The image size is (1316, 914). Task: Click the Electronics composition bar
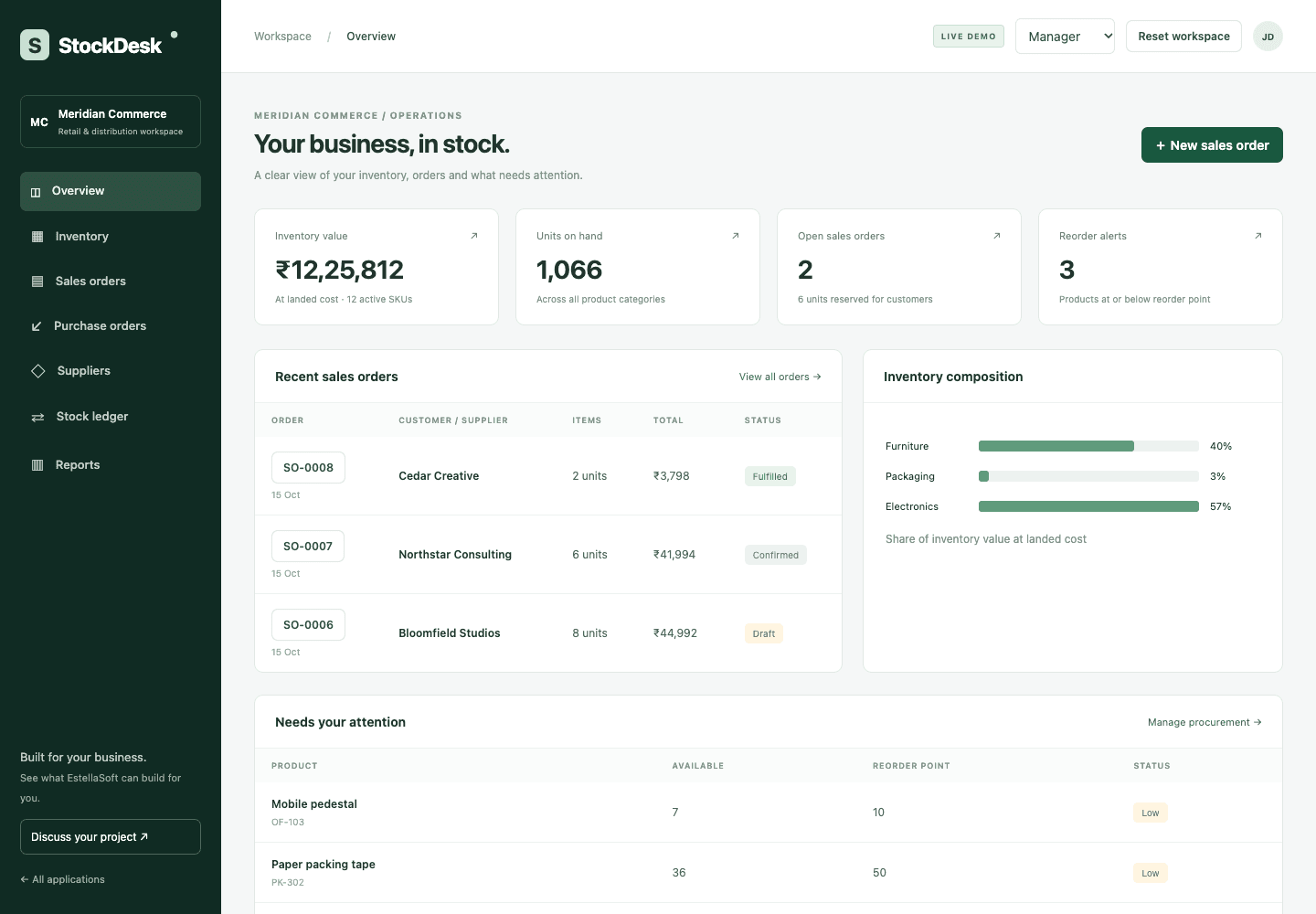[1088, 506]
